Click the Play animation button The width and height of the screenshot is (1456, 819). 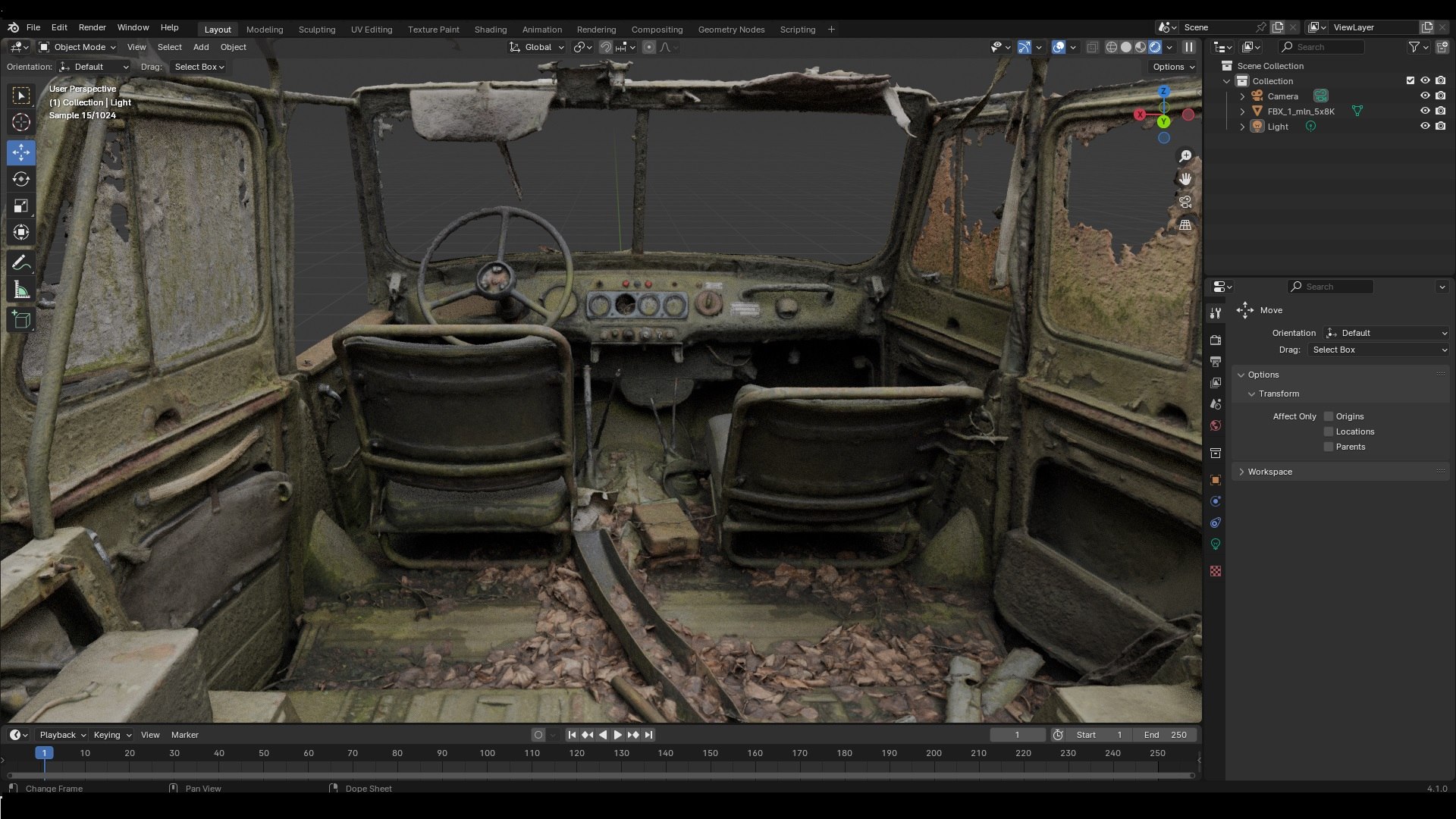pos(617,735)
